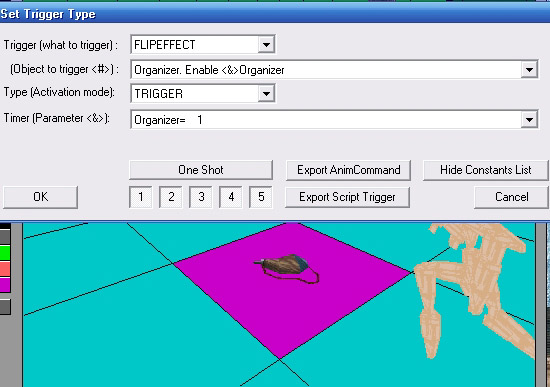Select the red color swatch
550x387 pixels.
(x=5, y=269)
